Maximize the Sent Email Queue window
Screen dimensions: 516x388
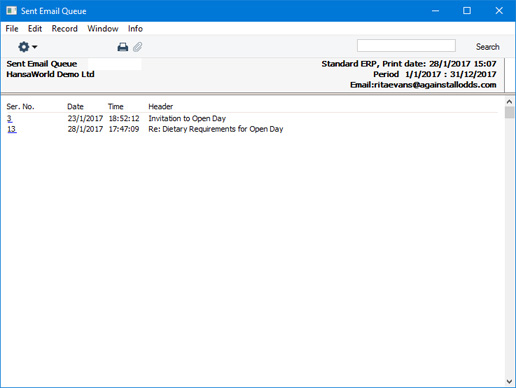467,11
